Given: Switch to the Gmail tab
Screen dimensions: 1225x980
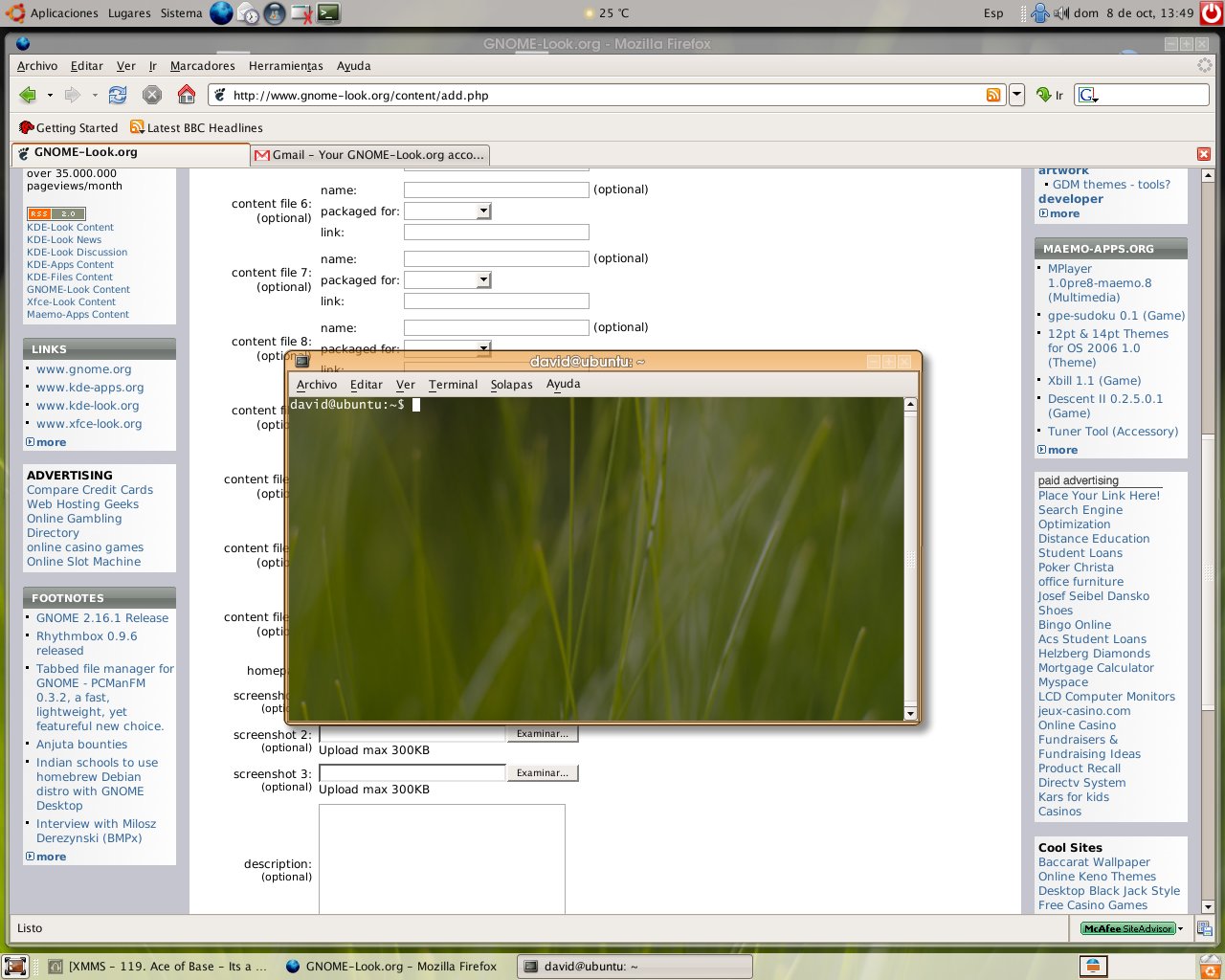Looking at the screenshot, I should pyautogui.click(x=370, y=154).
